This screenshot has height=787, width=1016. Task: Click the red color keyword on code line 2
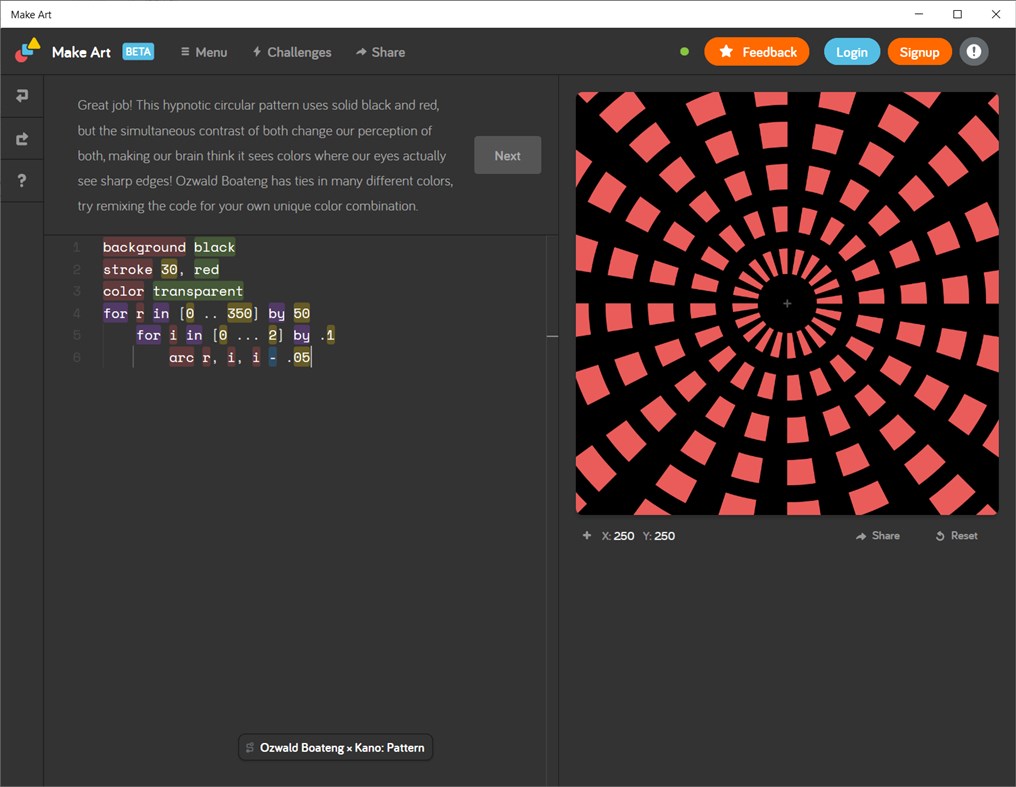point(206,269)
